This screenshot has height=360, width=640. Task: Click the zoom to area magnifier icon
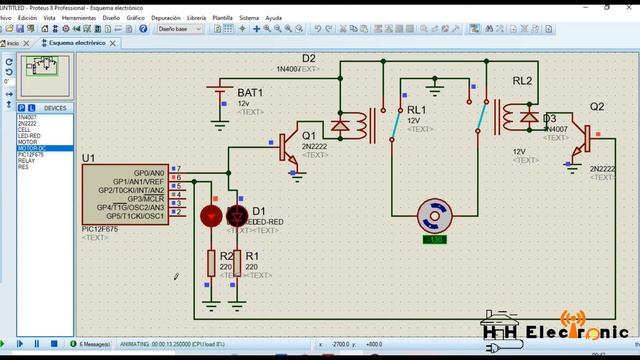click(299, 29)
